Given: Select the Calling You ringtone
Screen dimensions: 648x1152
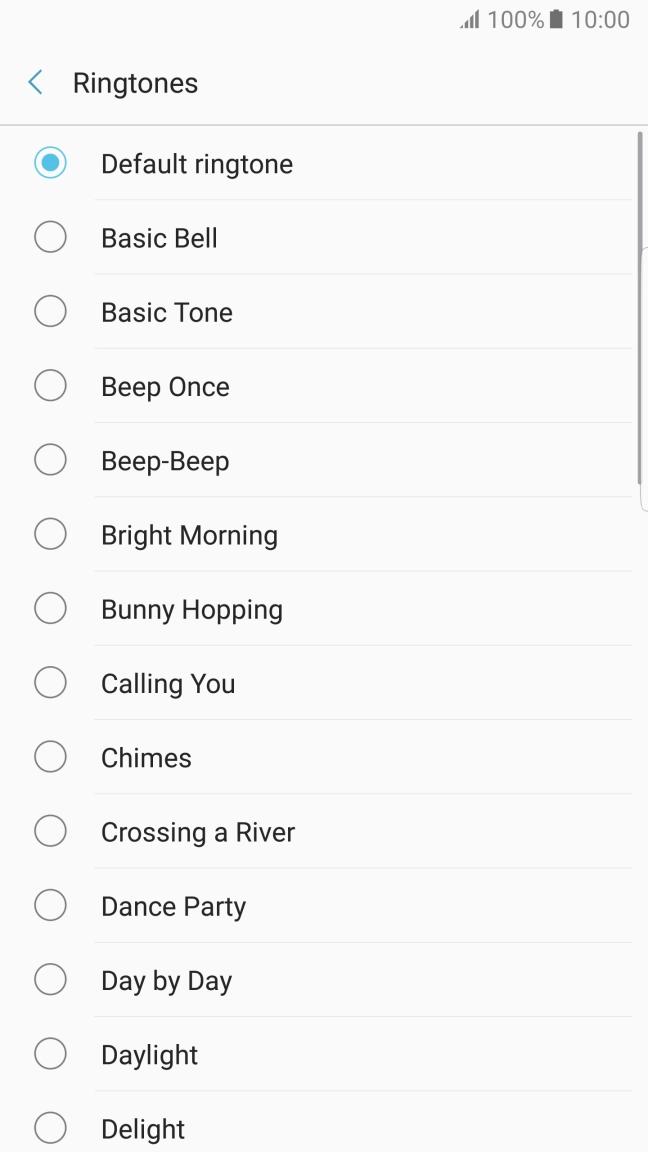Looking at the screenshot, I should pyautogui.click(x=167, y=682).
